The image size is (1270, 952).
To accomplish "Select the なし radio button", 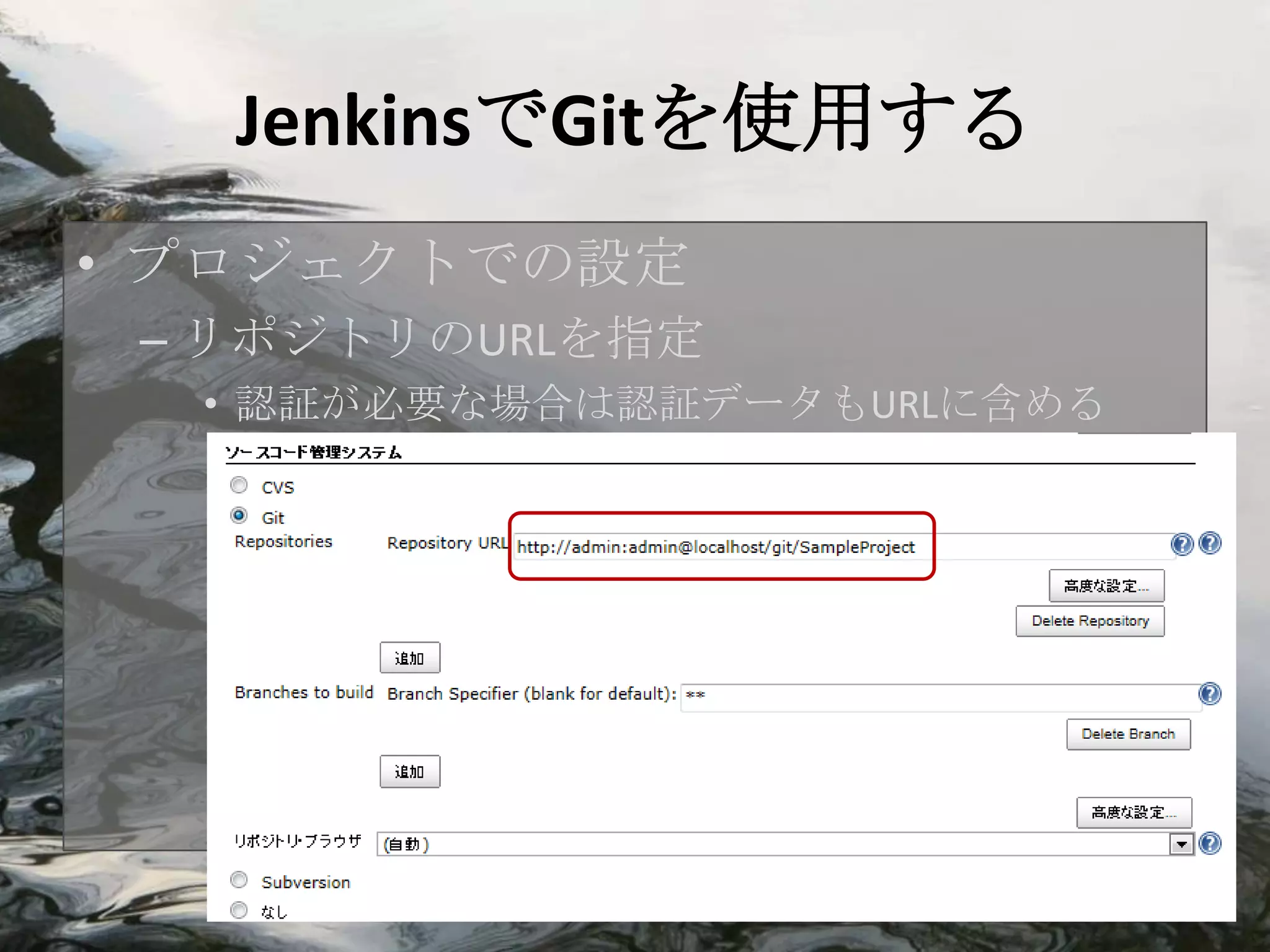I will [239, 910].
